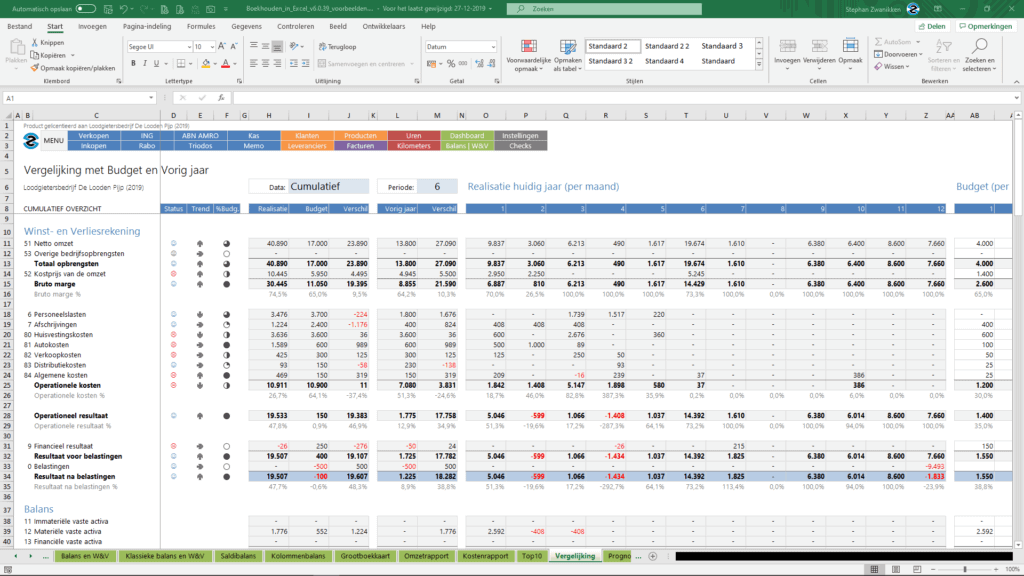The width and height of the screenshot is (1024, 576).
Task: Toggle underline formatting in the ribbon
Action: pyautogui.click(x=158, y=63)
